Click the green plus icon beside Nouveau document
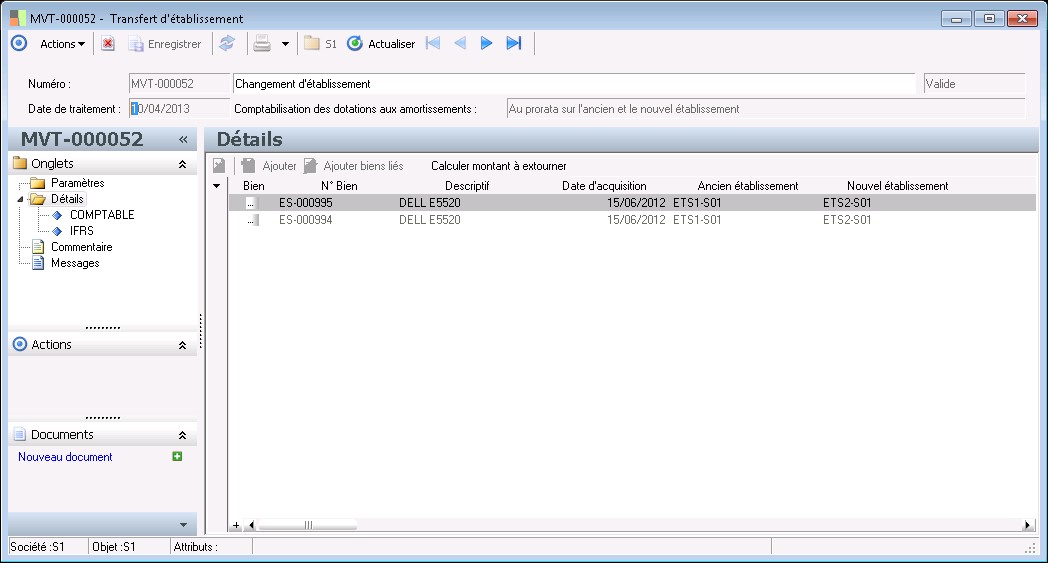This screenshot has width=1048, height=563. pos(177,457)
